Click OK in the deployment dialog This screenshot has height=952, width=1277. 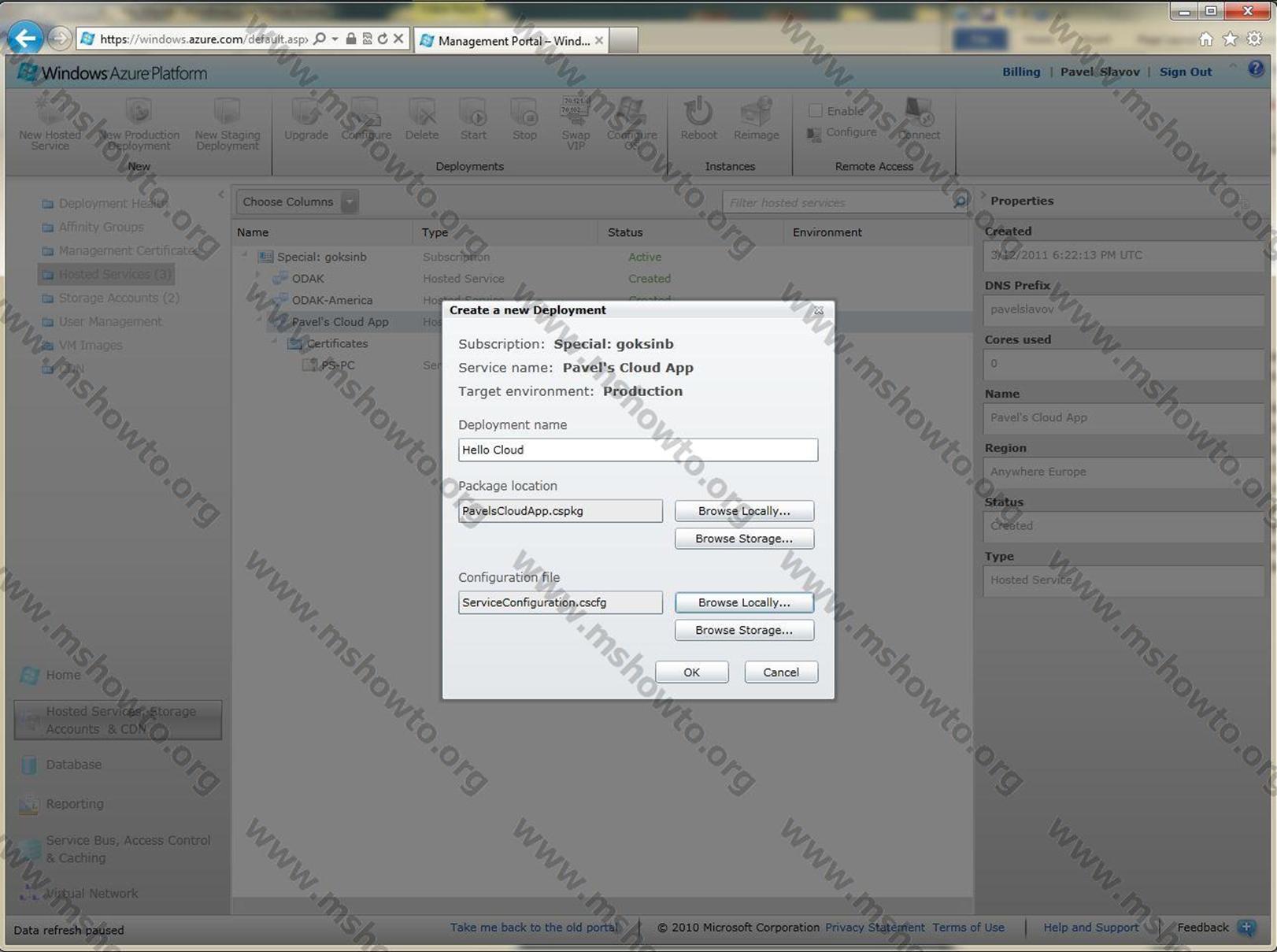pyautogui.click(x=691, y=672)
